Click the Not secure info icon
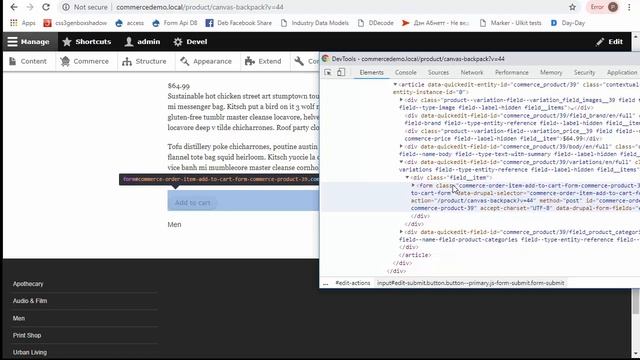640x360 pixels. point(66,7)
